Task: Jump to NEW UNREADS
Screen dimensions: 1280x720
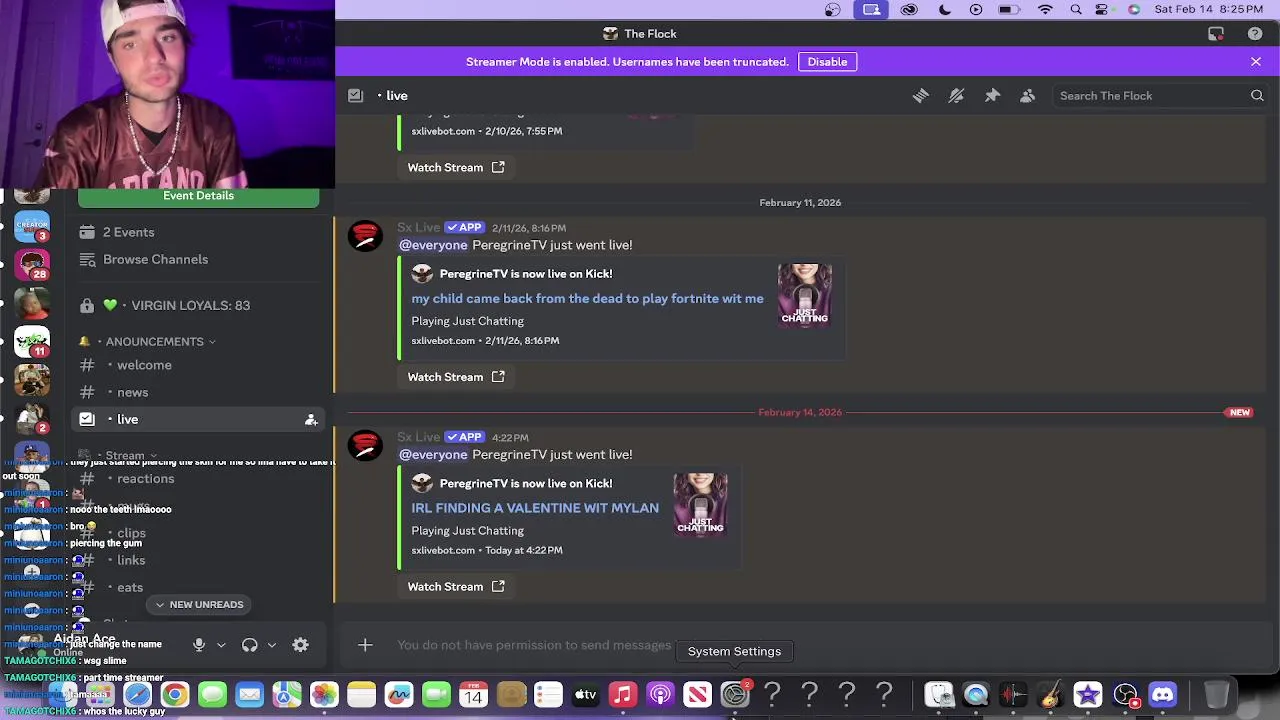Action: (x=198, y=605)
